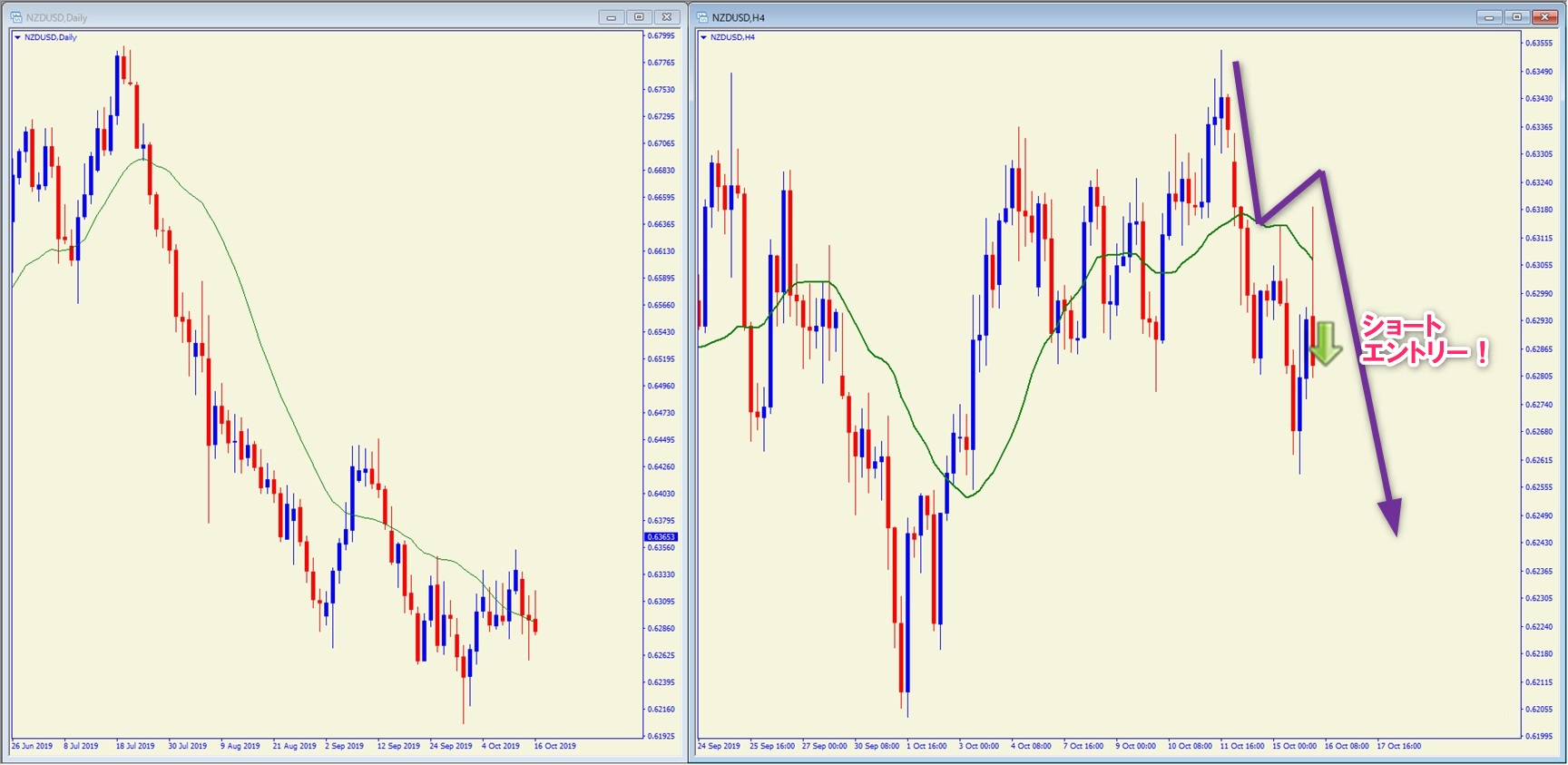Viewport: 1568px width, 765px height.
Task: Click date label 4 Oct 2019 on Daily chart
Action: point(501,746)
